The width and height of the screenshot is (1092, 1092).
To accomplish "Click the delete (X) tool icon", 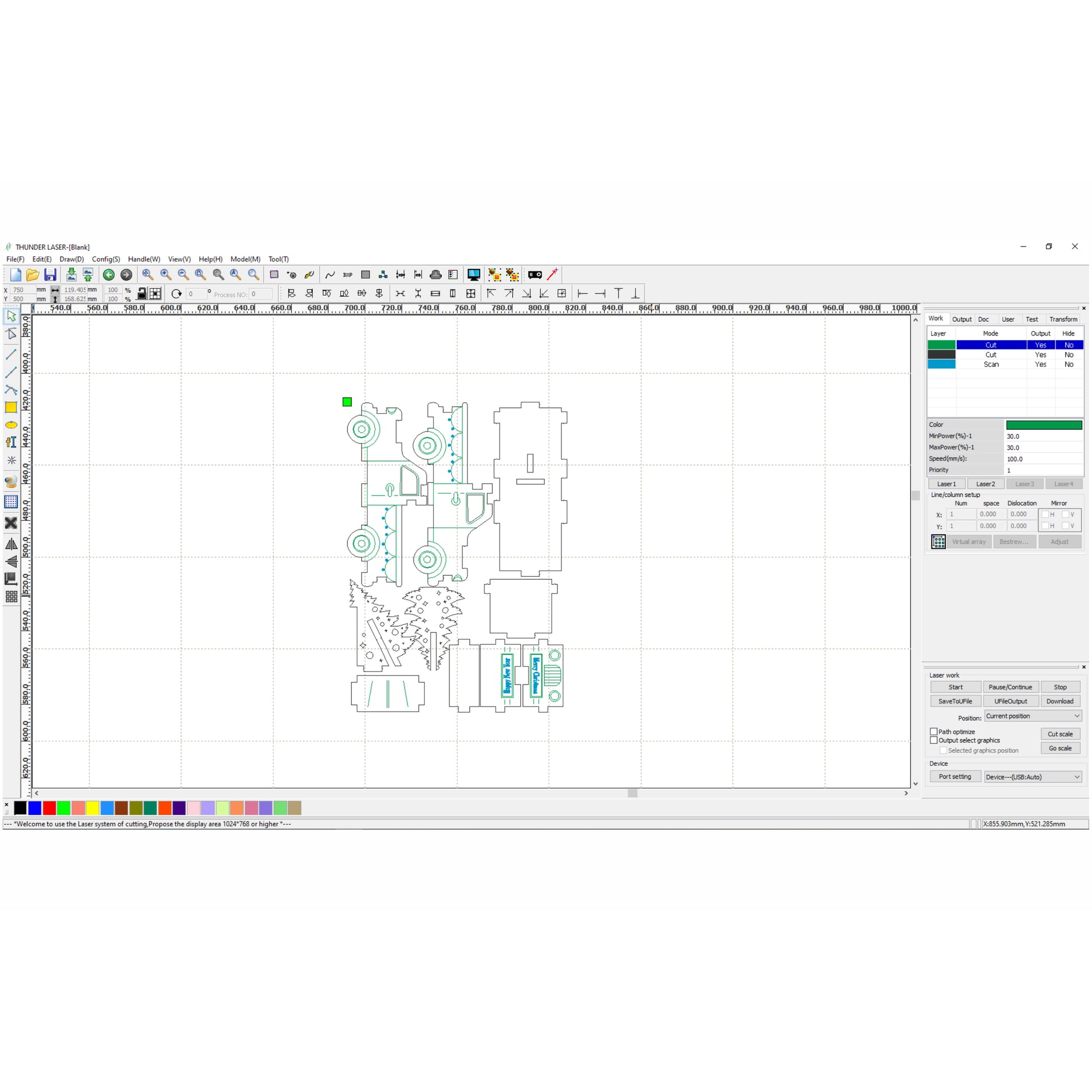I will pyautogui.click(x=11, y=524).
